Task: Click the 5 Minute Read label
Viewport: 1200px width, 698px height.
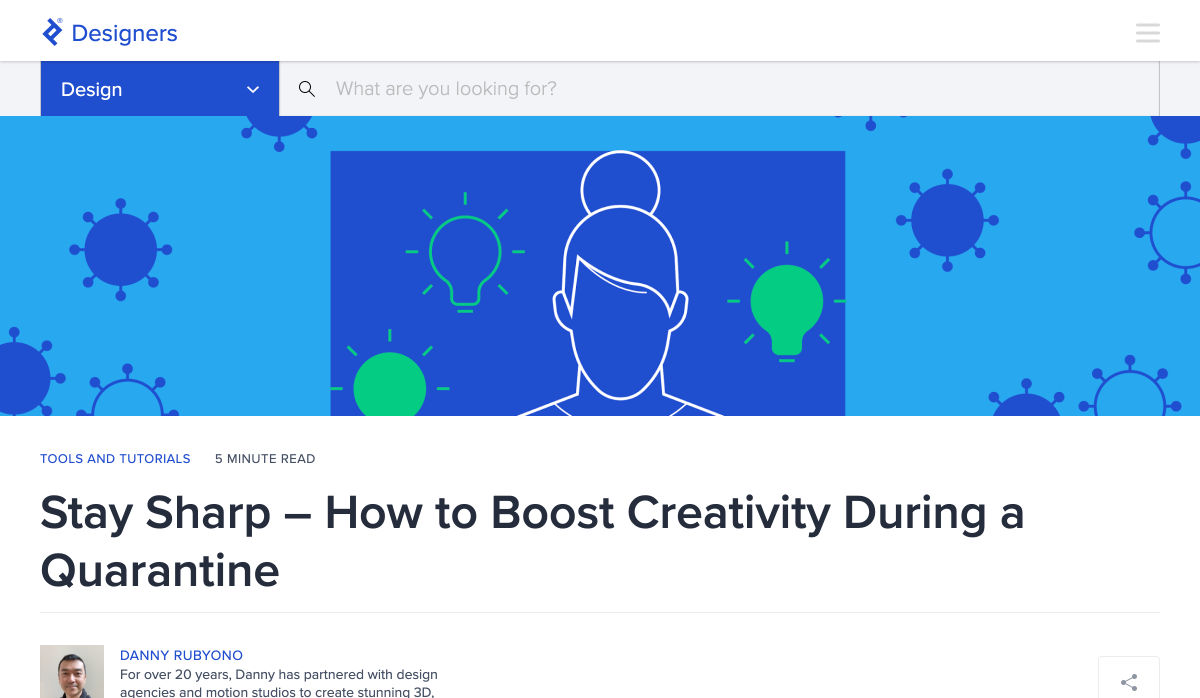Action: click(x=265, y=459)
